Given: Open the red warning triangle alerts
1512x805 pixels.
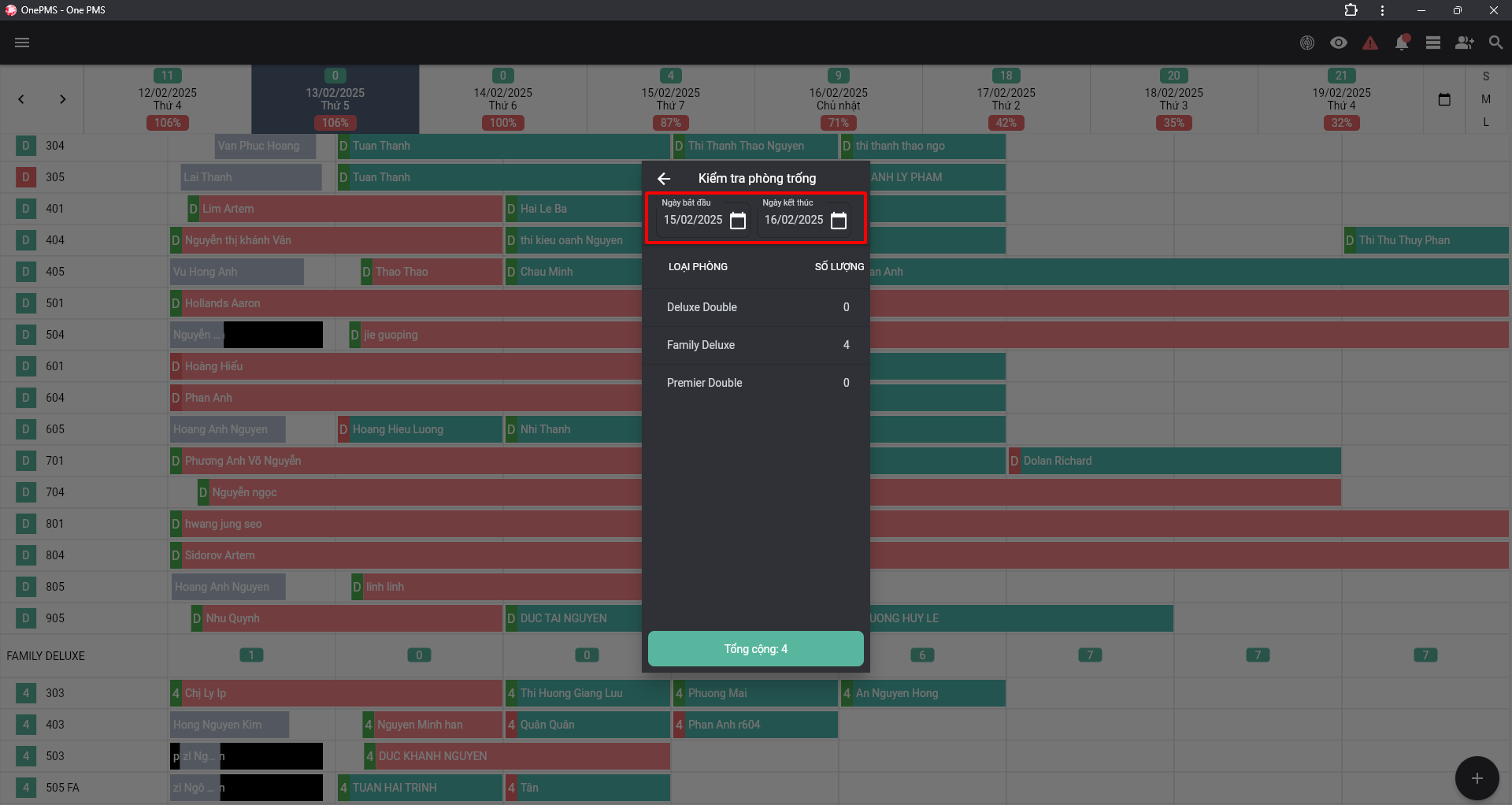Looking at the screenshot, I should tap(1370, 43).
